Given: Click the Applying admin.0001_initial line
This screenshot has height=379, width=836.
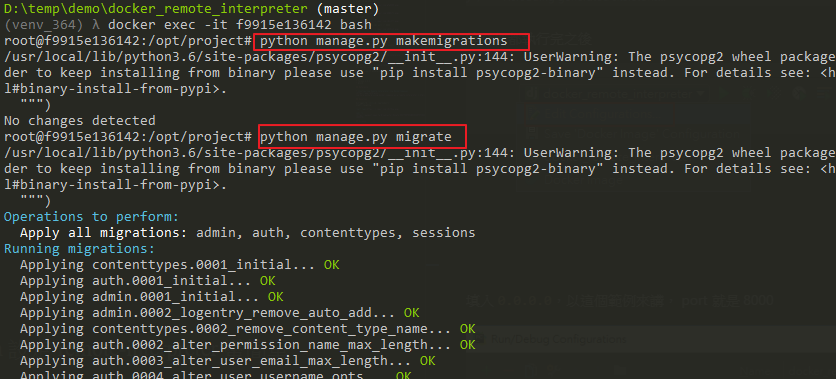Looking at the screenshot, I should coord(152,296).
